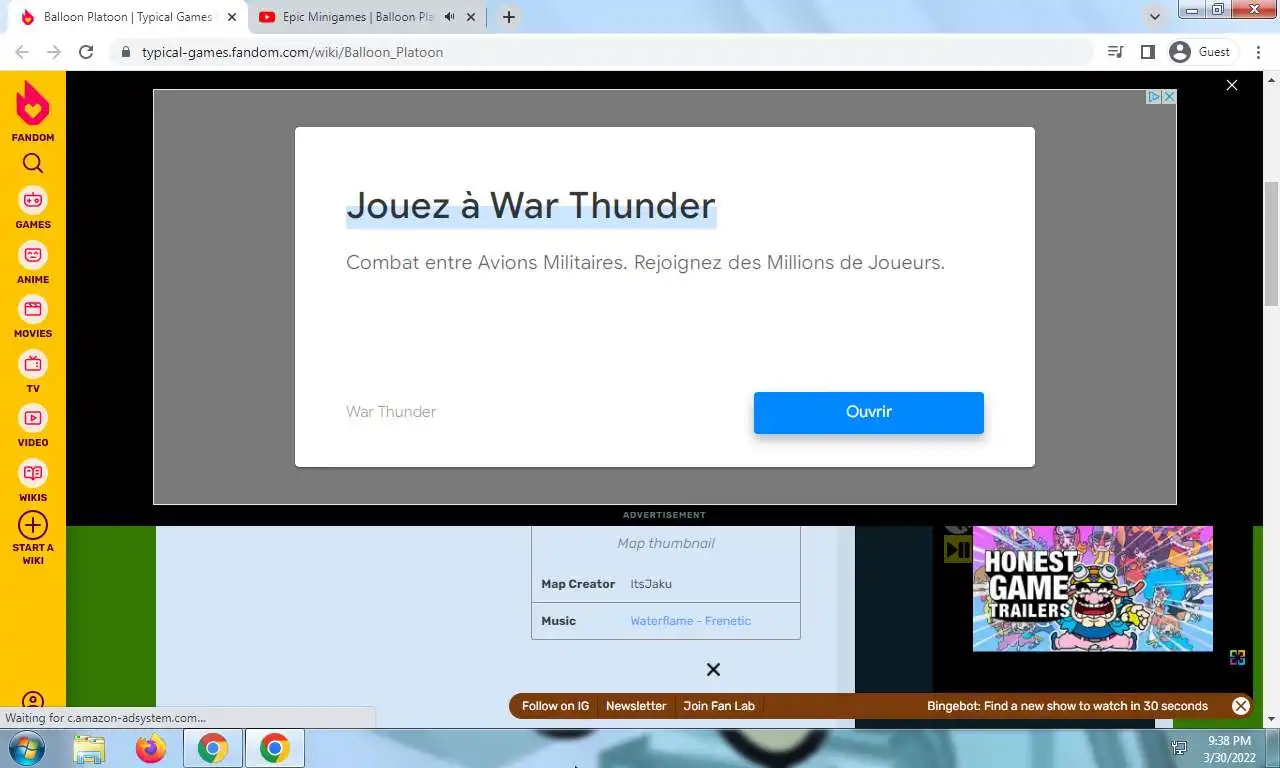Open the Fandom home logo

coord(33,110)
